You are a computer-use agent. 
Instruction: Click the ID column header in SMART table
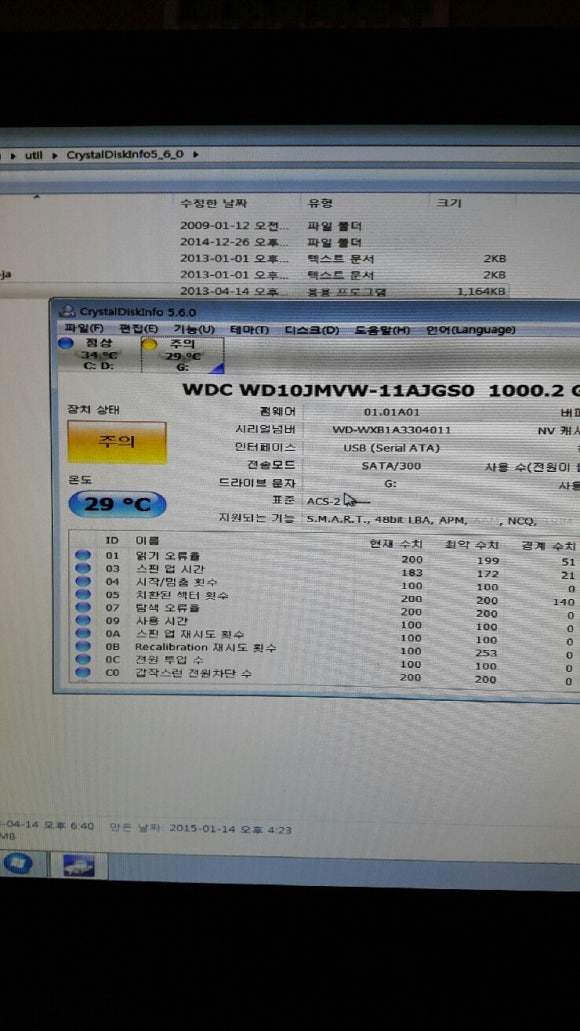click(x=112, y=540)
